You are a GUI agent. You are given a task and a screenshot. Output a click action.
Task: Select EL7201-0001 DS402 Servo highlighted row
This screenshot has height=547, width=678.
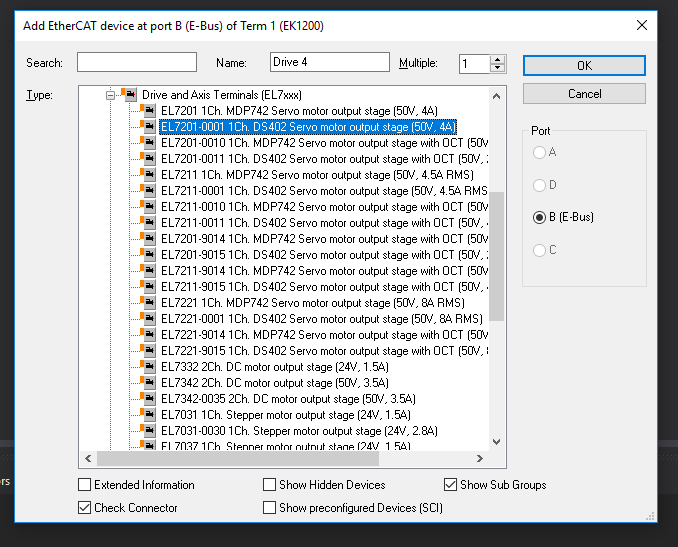308,127
